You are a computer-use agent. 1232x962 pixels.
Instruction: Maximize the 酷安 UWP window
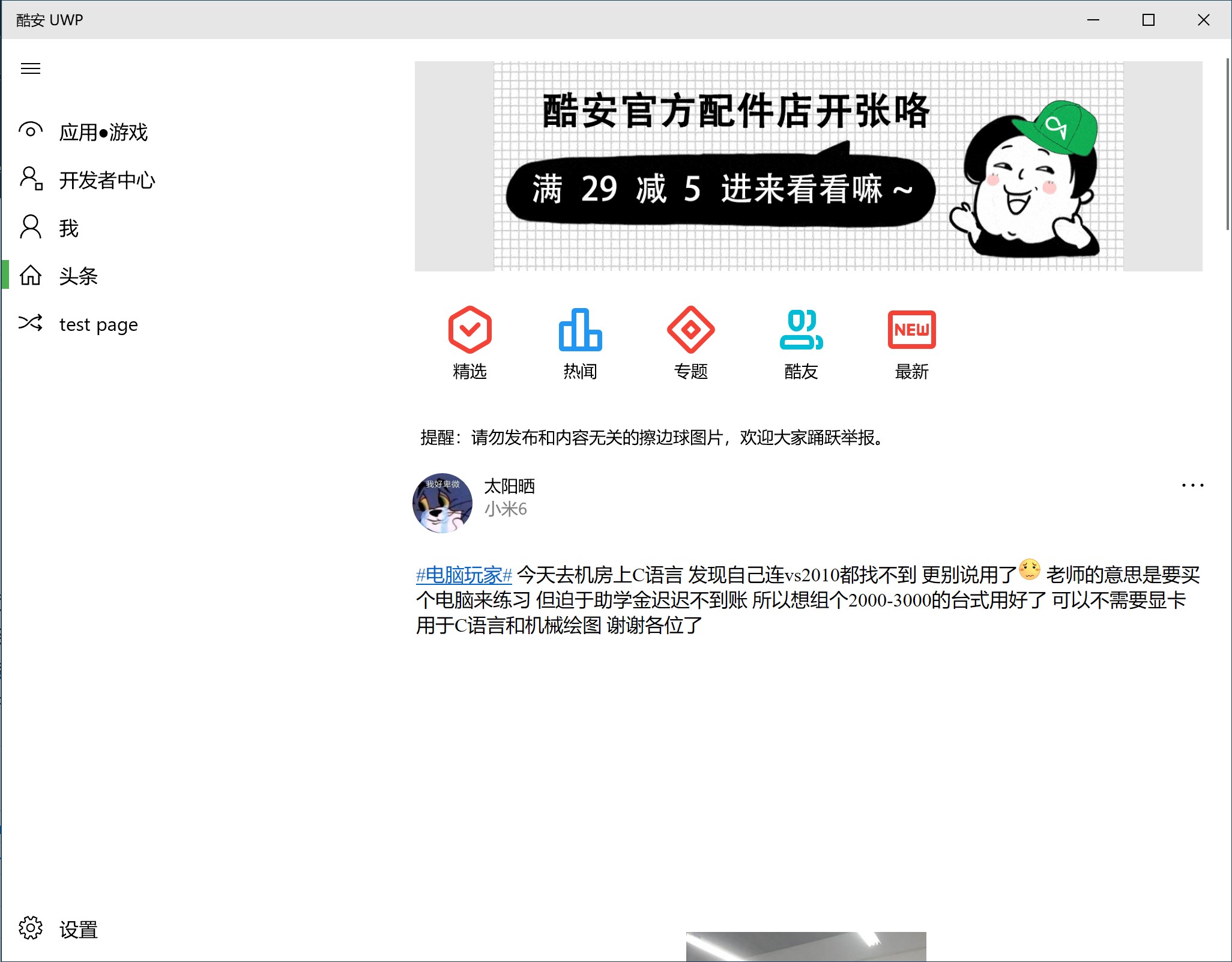[1148, 20]
